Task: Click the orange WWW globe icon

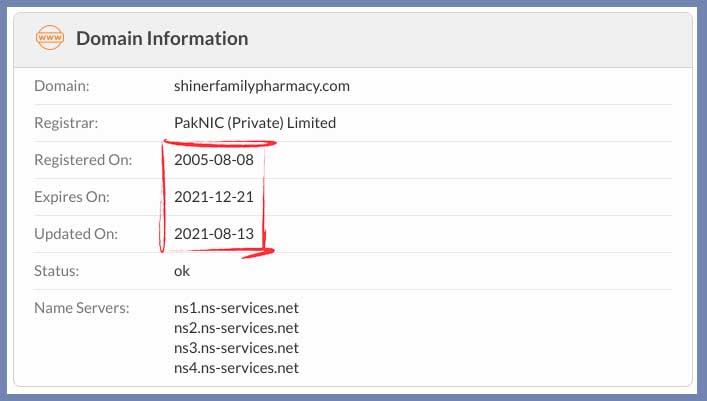Action: point(48,39)
